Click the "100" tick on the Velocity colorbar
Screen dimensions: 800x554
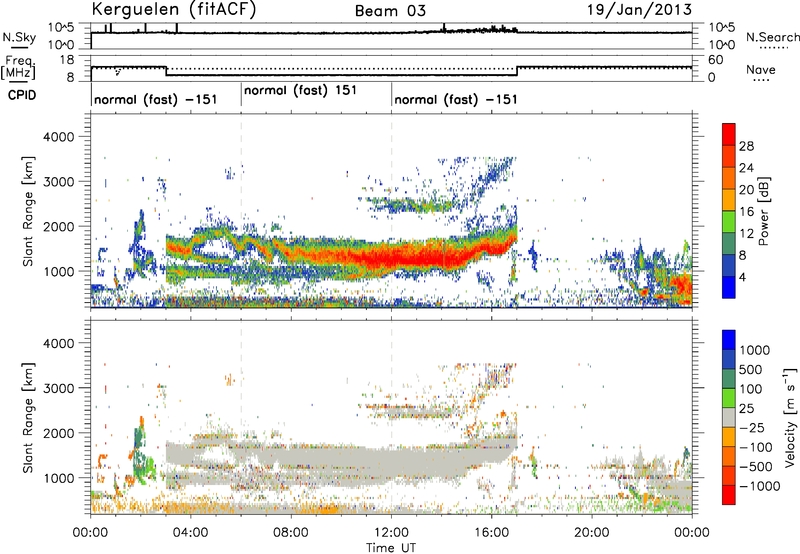tap(751, 389)
